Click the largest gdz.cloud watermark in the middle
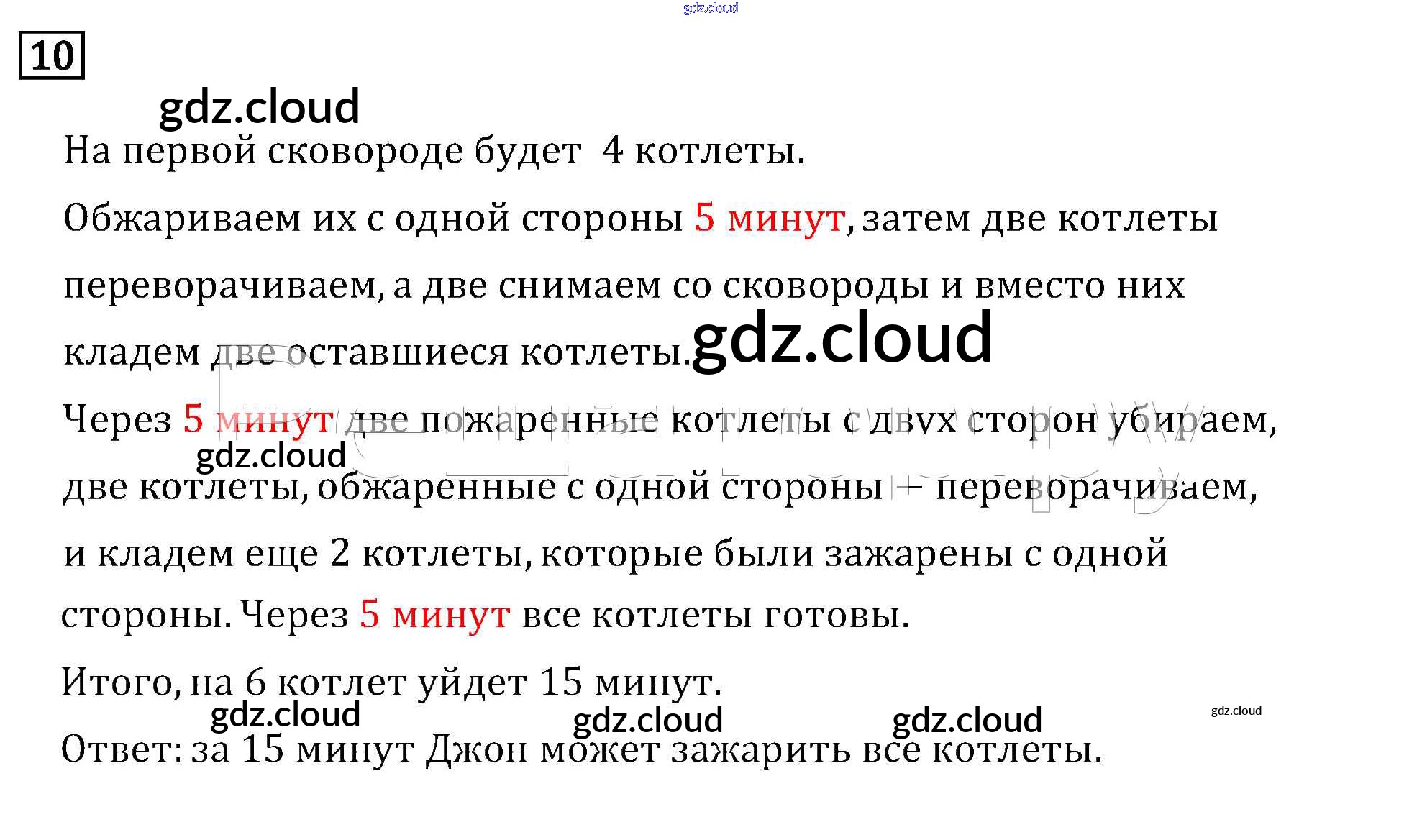1422x840 pixels. click(842, 337)
